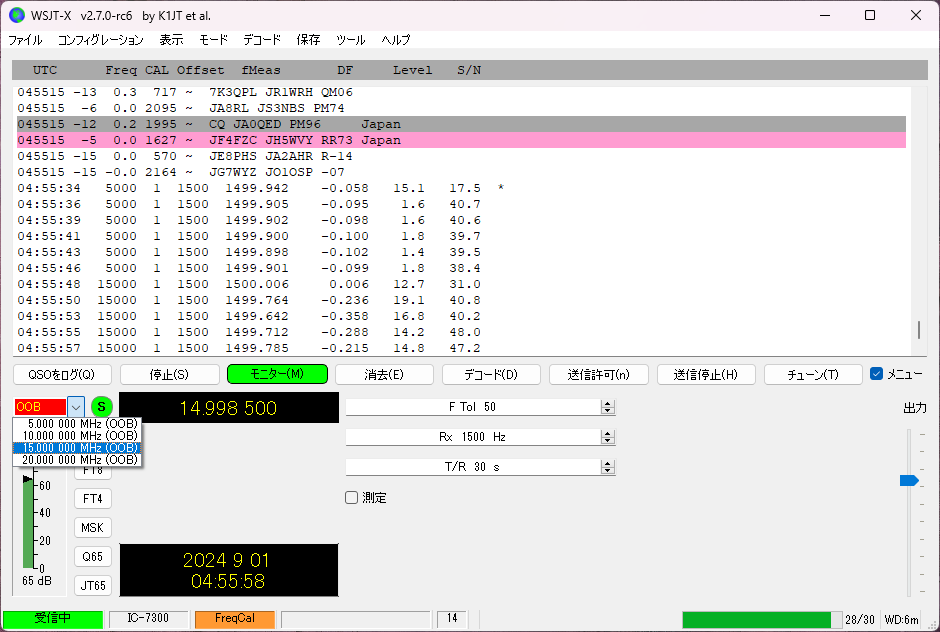The height and width of the screenshot is (632, 940).
Task: Click the 28/30 progress bar
Action: (761, 619)
